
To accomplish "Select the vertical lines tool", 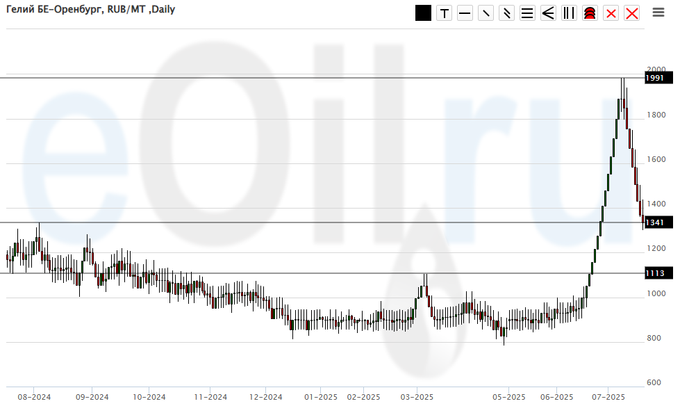I will coord(569,13).
